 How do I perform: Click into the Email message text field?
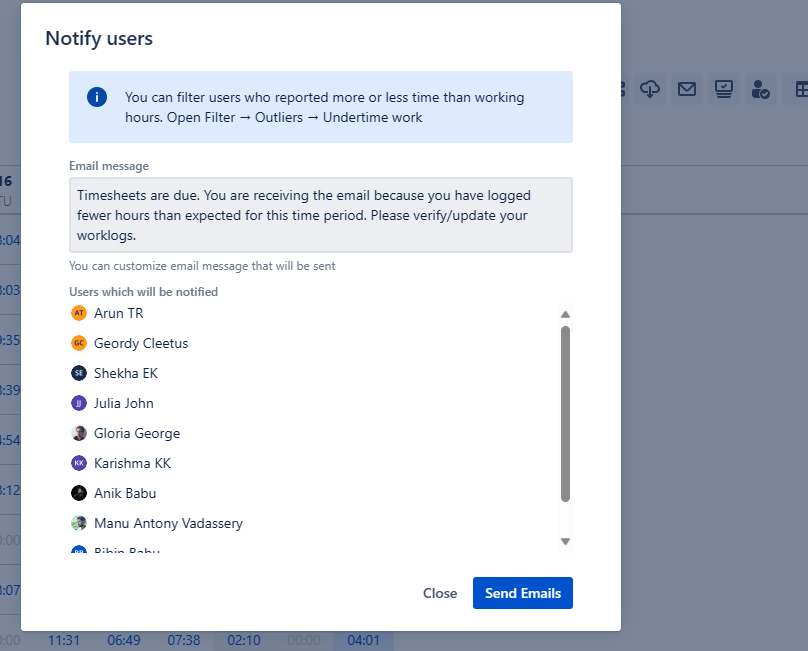[320, 215]
